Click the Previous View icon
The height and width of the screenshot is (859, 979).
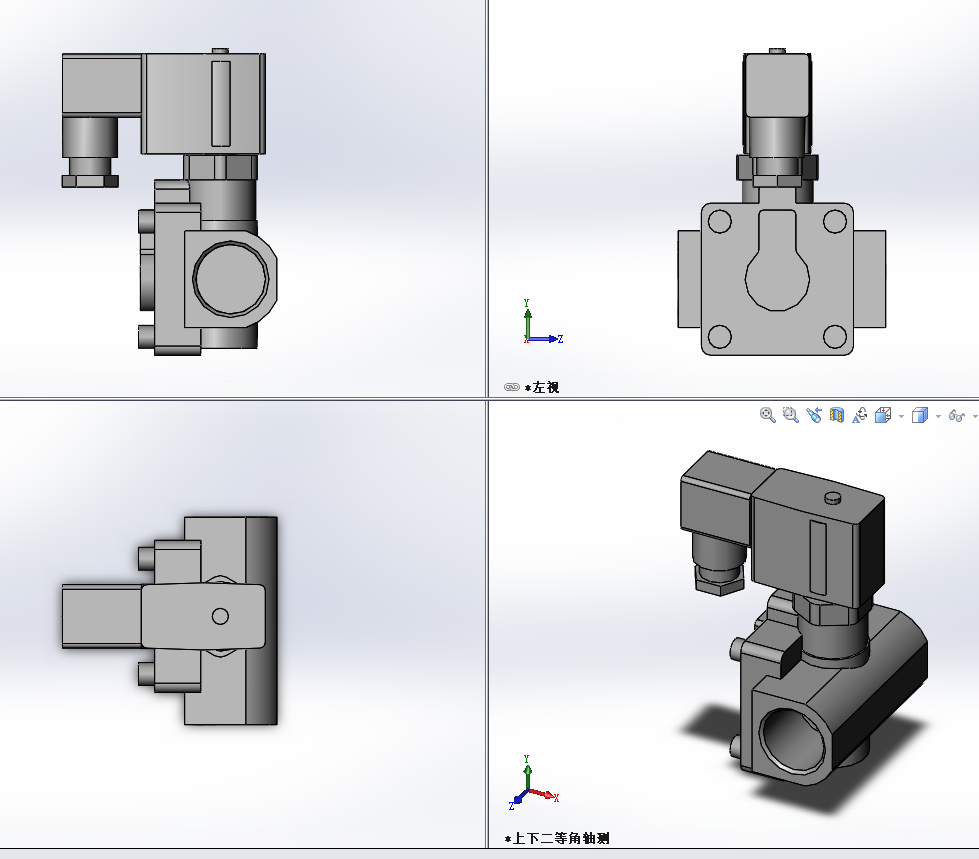tap(814, 415)
